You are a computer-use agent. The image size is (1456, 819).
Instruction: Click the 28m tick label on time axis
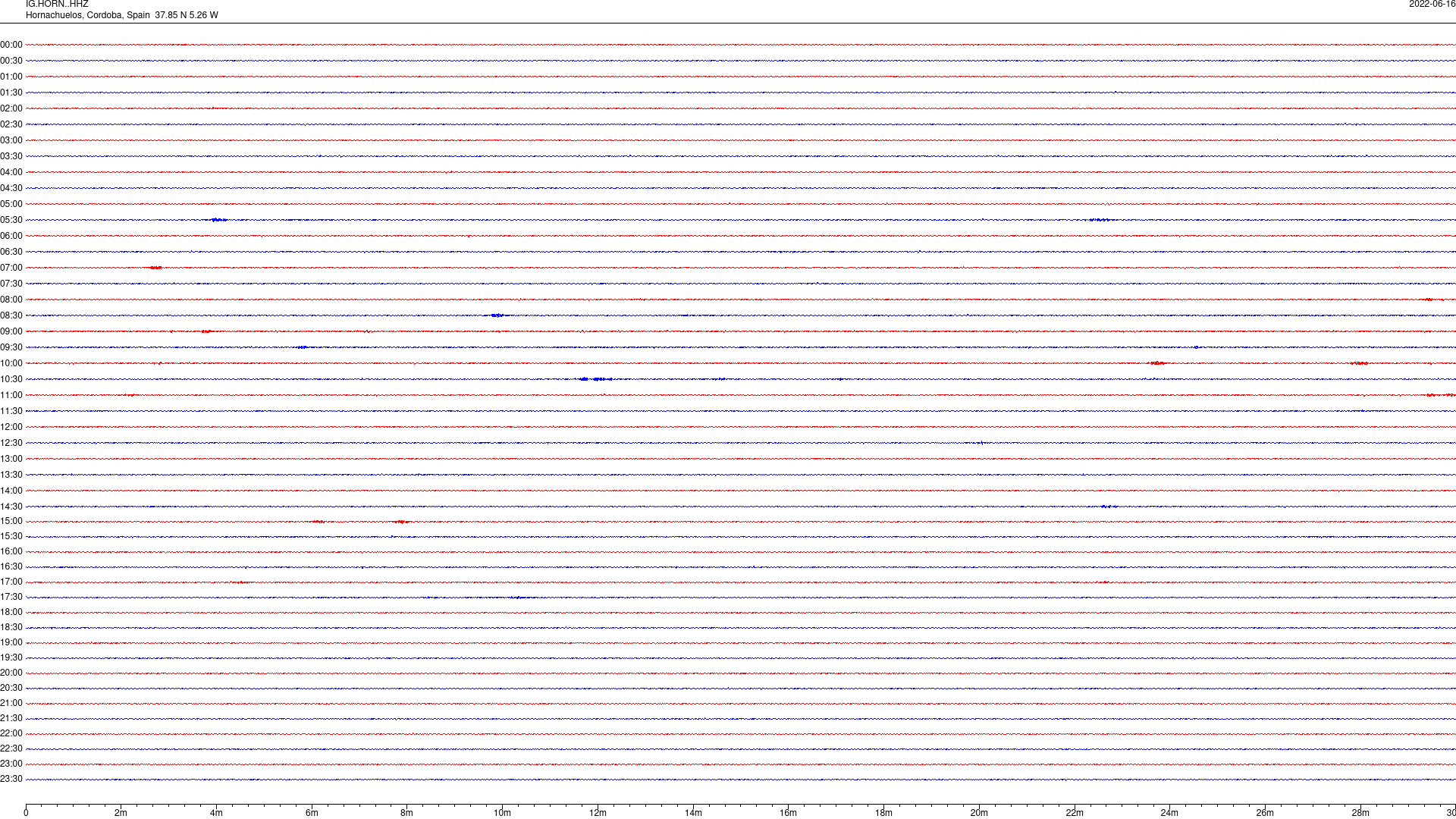(1360, 813)
